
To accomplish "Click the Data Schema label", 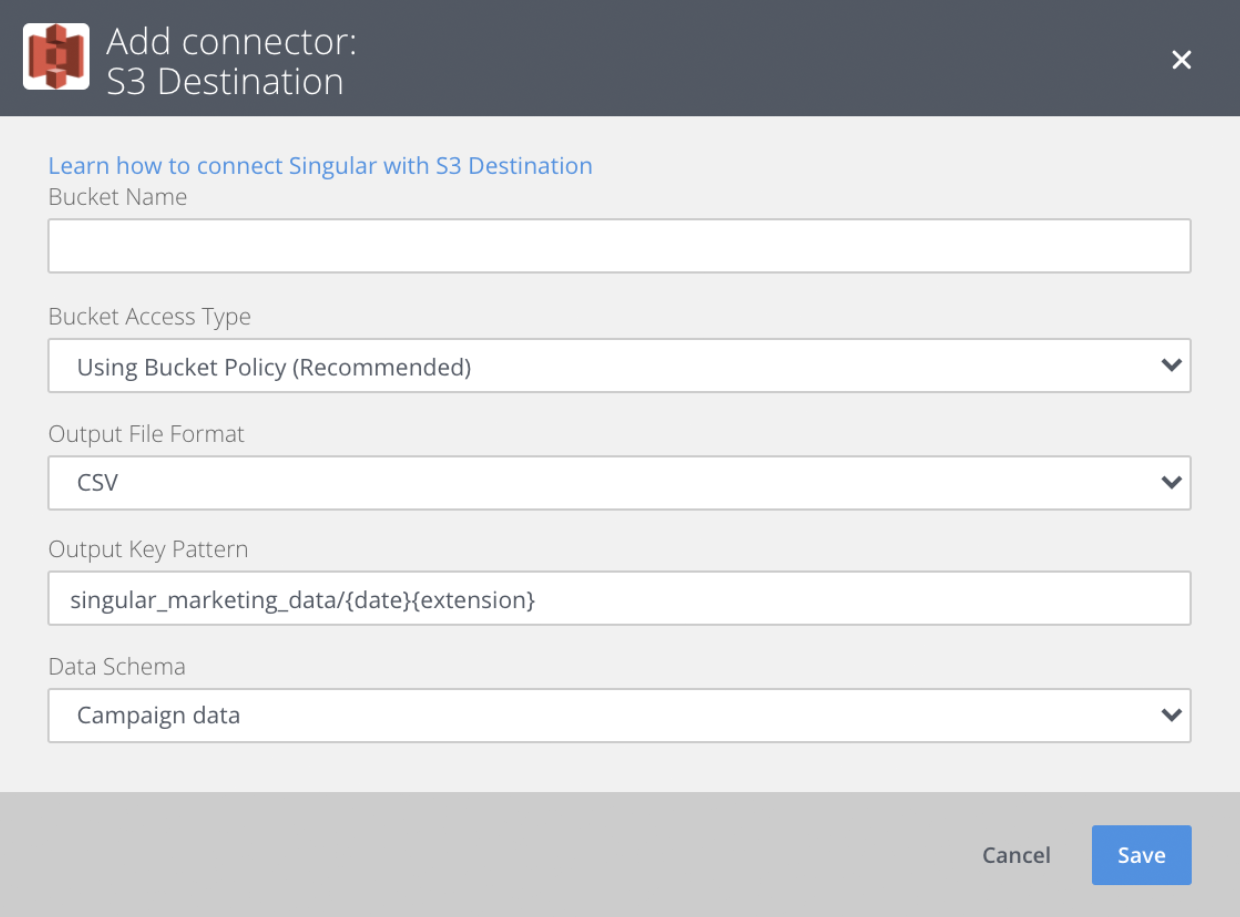I will (117, 667).
